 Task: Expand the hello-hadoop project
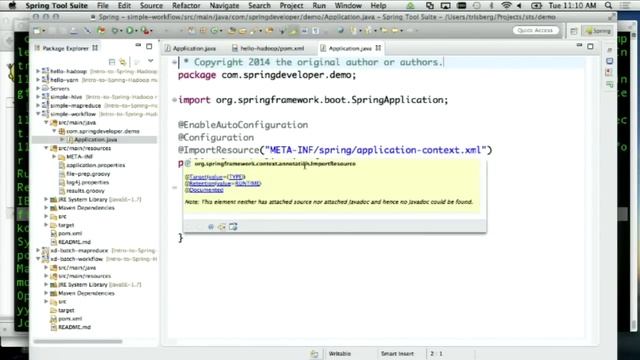click(38, 71)
